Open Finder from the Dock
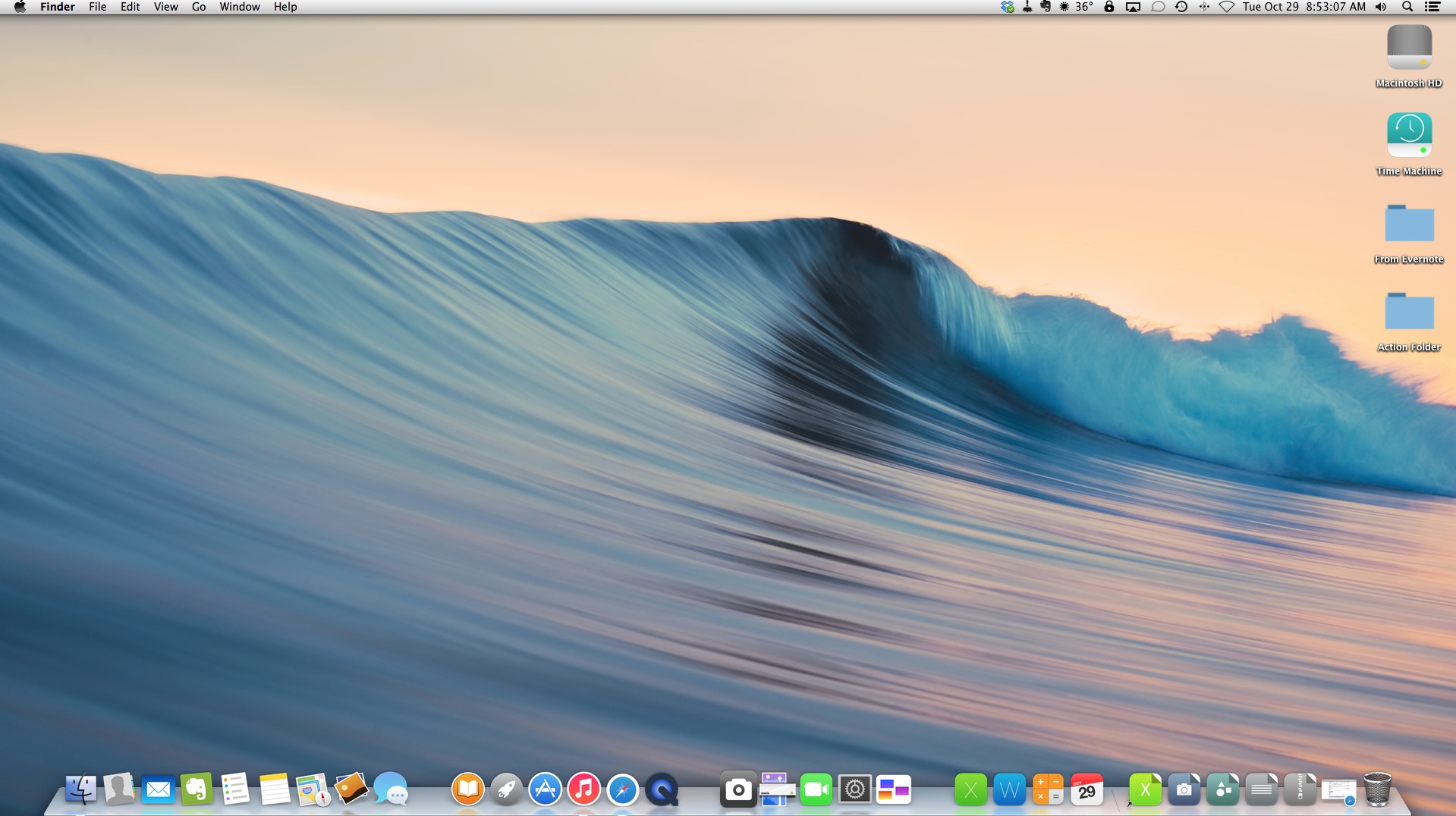 point(80,789)
